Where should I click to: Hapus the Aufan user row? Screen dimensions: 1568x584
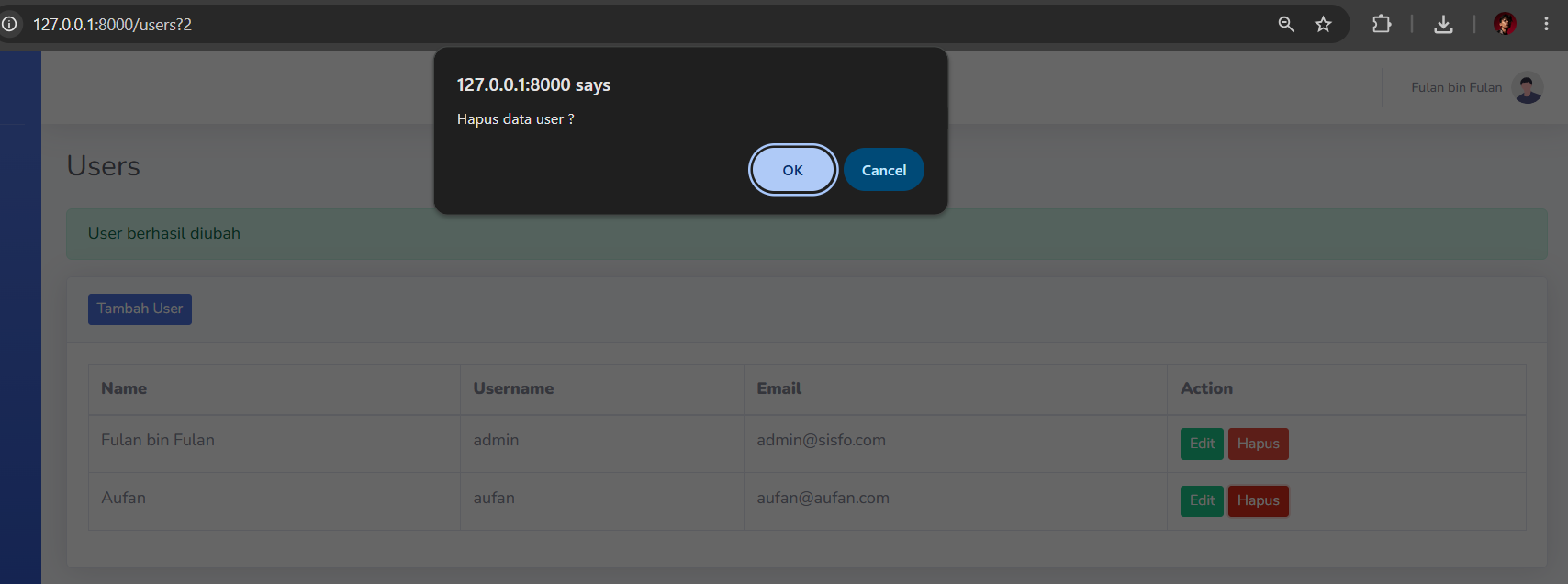1258,500
